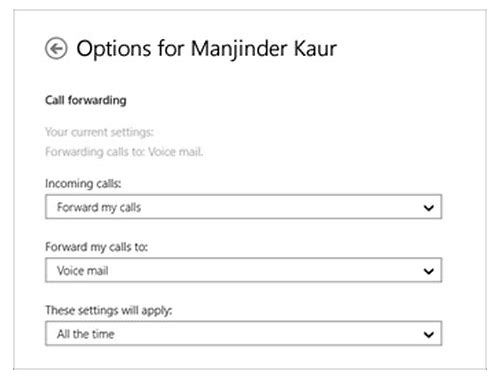The width and height of the screenshot is (500, 380).
Task: Click the name Manjinder Kaur in the header
Action: [264, 49]
